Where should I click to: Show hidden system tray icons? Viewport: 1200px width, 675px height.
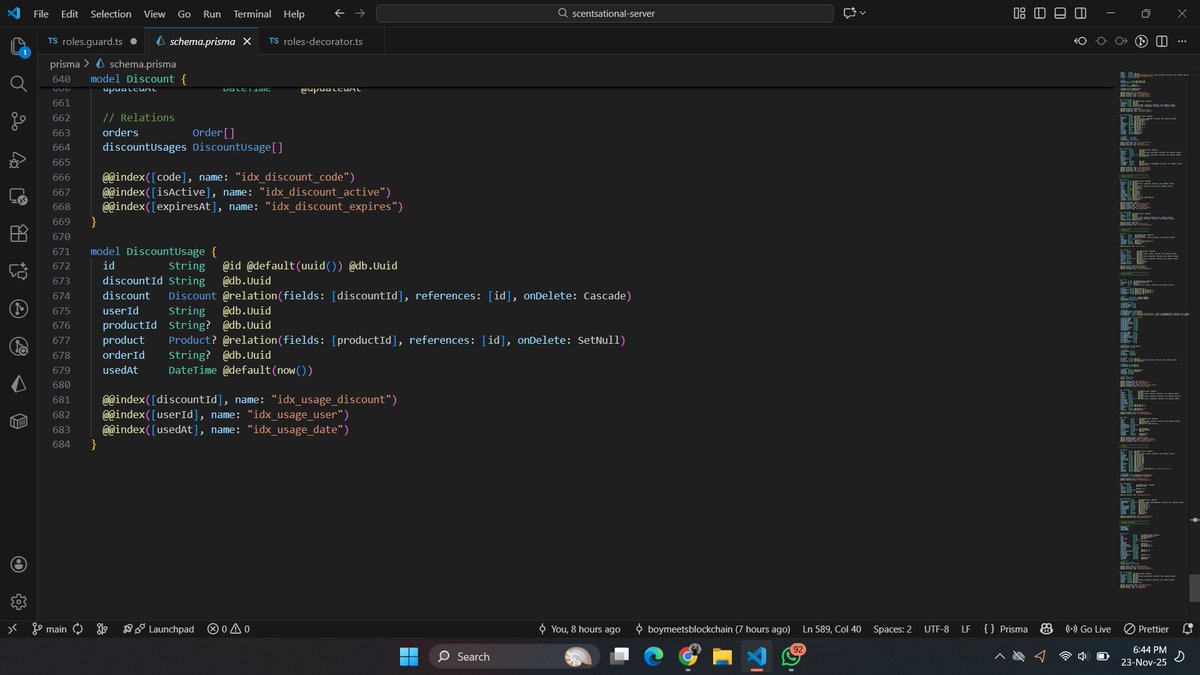pyautogui.click(x=1000, y=656)
